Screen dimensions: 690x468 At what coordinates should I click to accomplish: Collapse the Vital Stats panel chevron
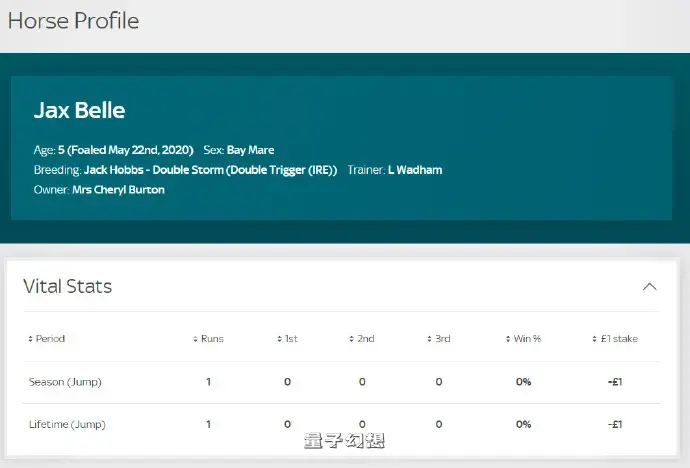point(650,287)
